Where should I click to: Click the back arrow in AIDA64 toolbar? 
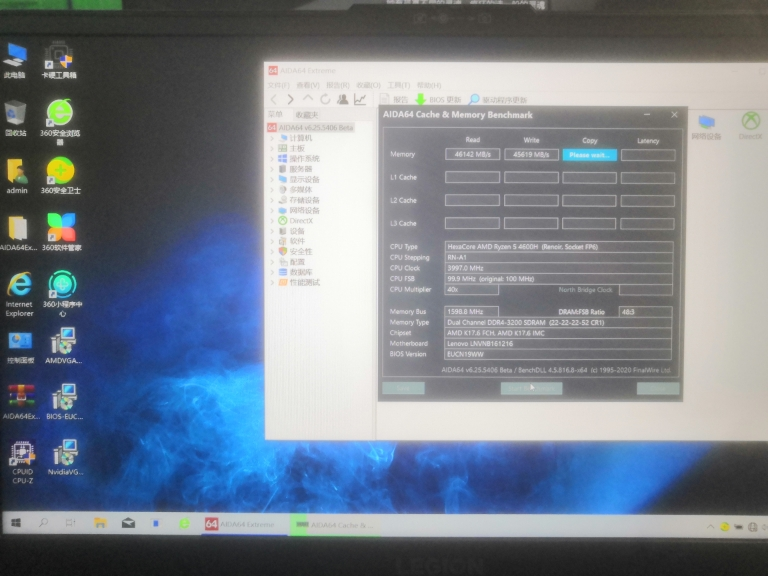coord(274,100)
